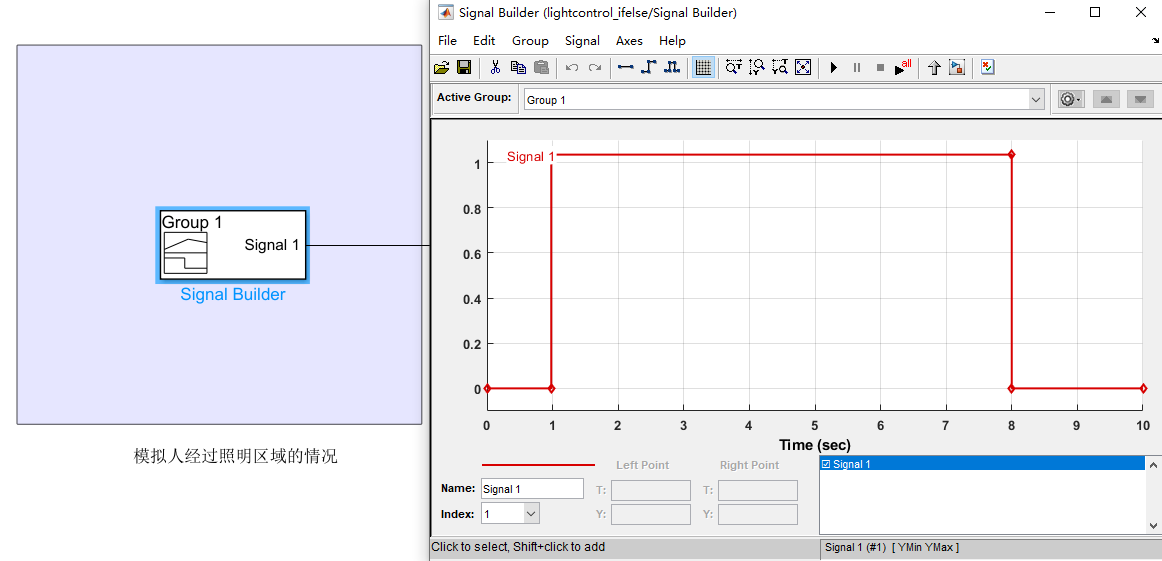Select the zoom in Y icon
This screenshot has height=561, width=1162.
(x=756, y=67)
